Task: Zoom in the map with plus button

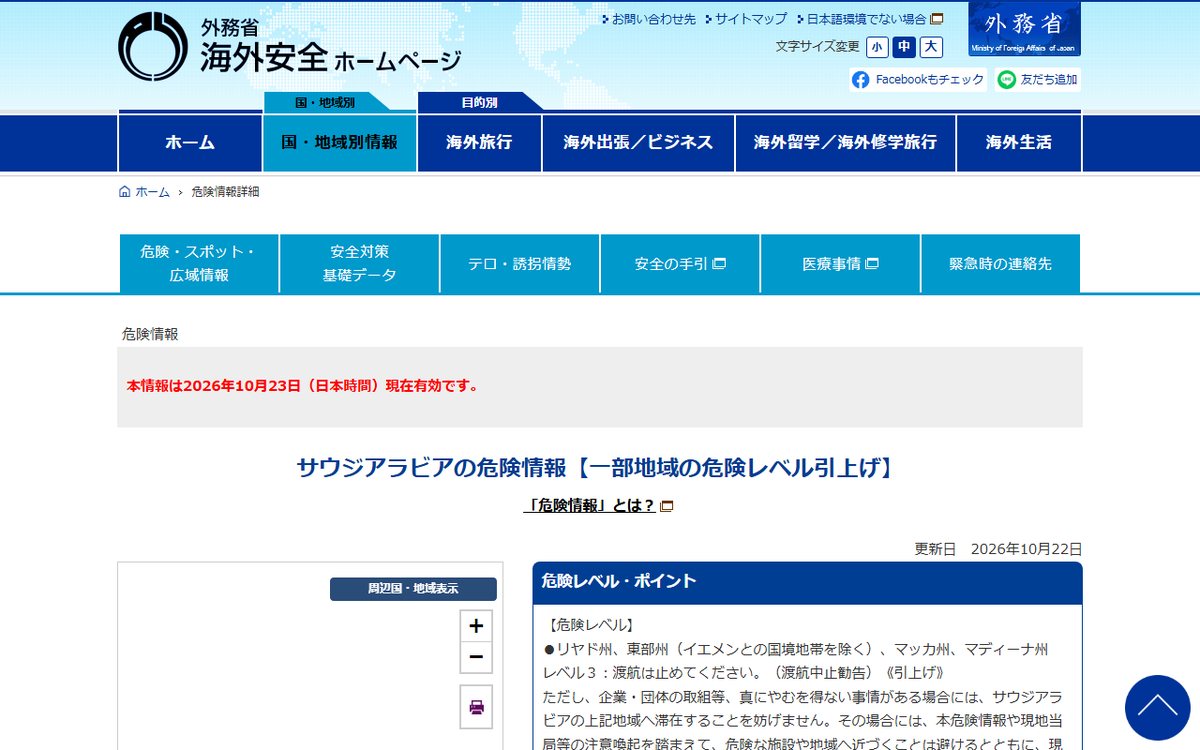Action: (476, 626)
